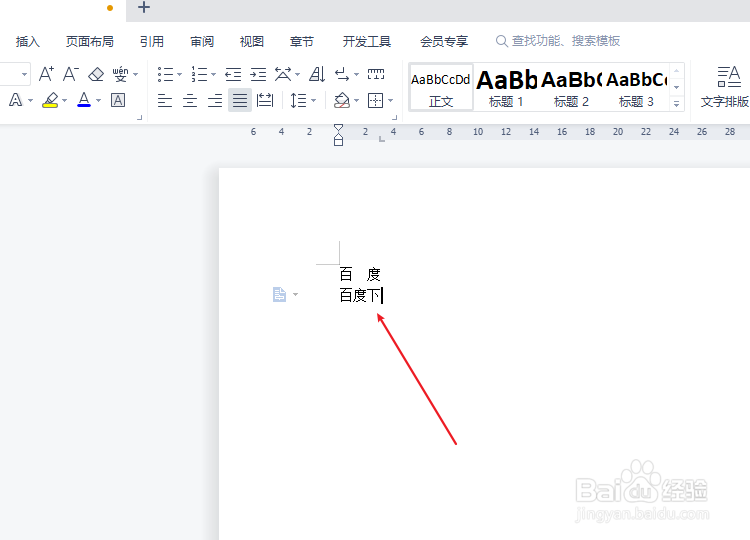Move the styles gallery up one row
The height and width of the screenshot is (540, 750).
pyautogui.click(x=676, y=71)
